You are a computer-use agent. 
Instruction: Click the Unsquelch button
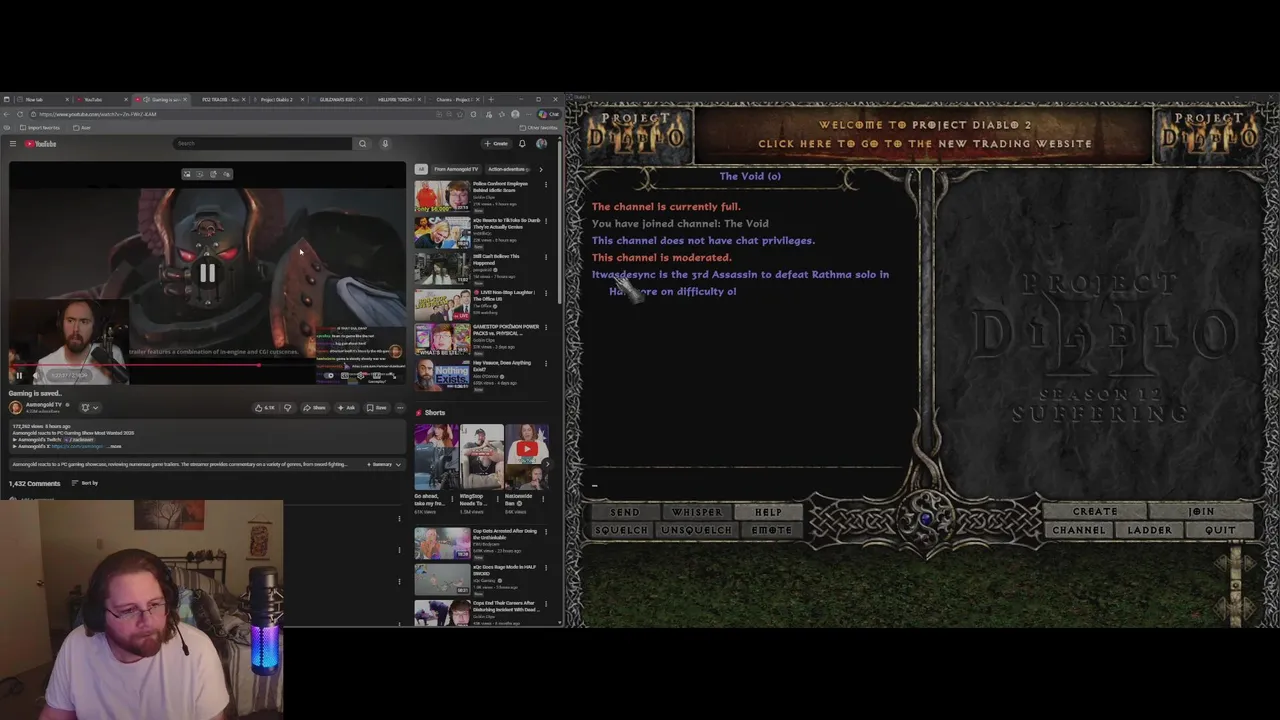[x=697, y=530]
